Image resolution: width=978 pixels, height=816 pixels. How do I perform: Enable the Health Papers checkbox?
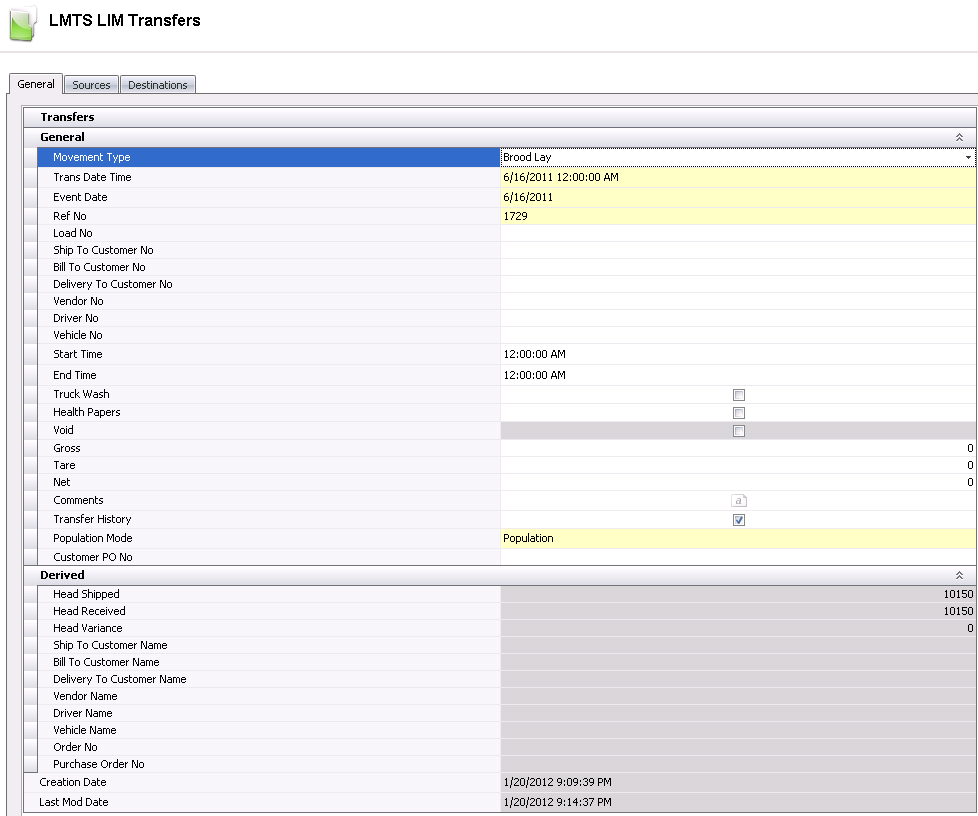tap(739, 413)
